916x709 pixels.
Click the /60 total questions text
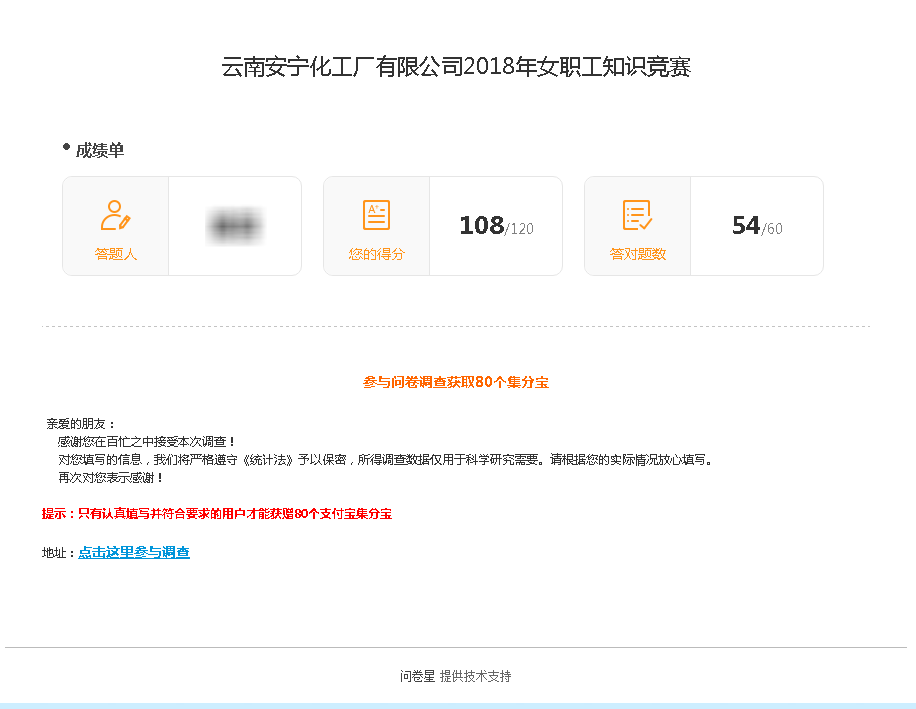coord(772,229)
